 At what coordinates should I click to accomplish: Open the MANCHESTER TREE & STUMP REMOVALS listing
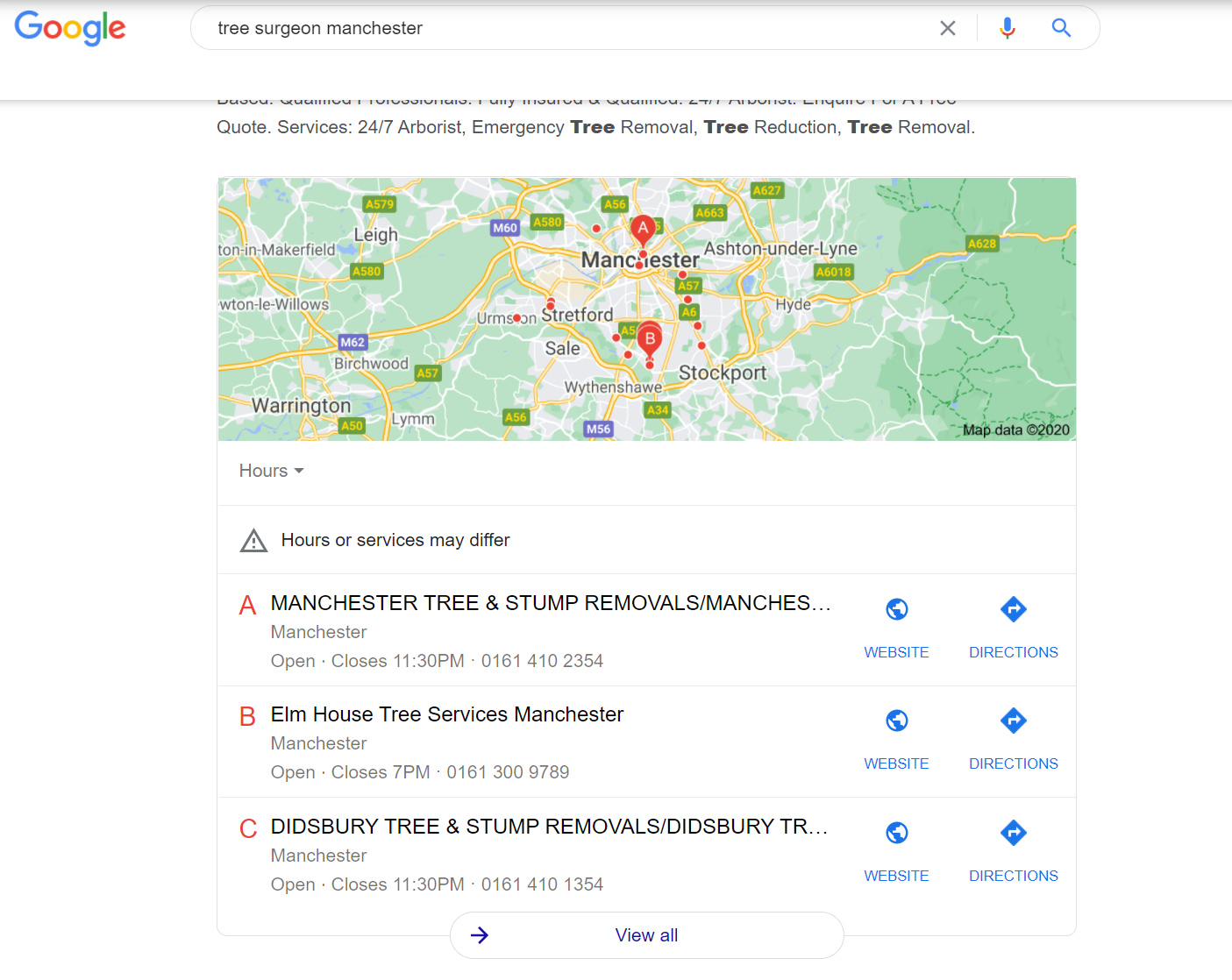pyautogui.click(x=551, y=603)
